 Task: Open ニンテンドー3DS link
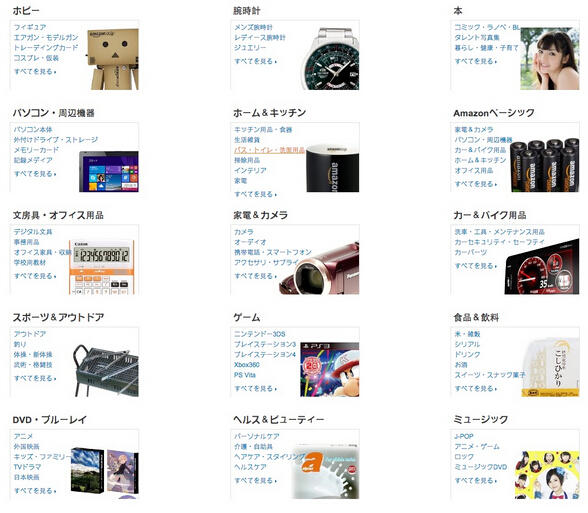click(260, 334)
